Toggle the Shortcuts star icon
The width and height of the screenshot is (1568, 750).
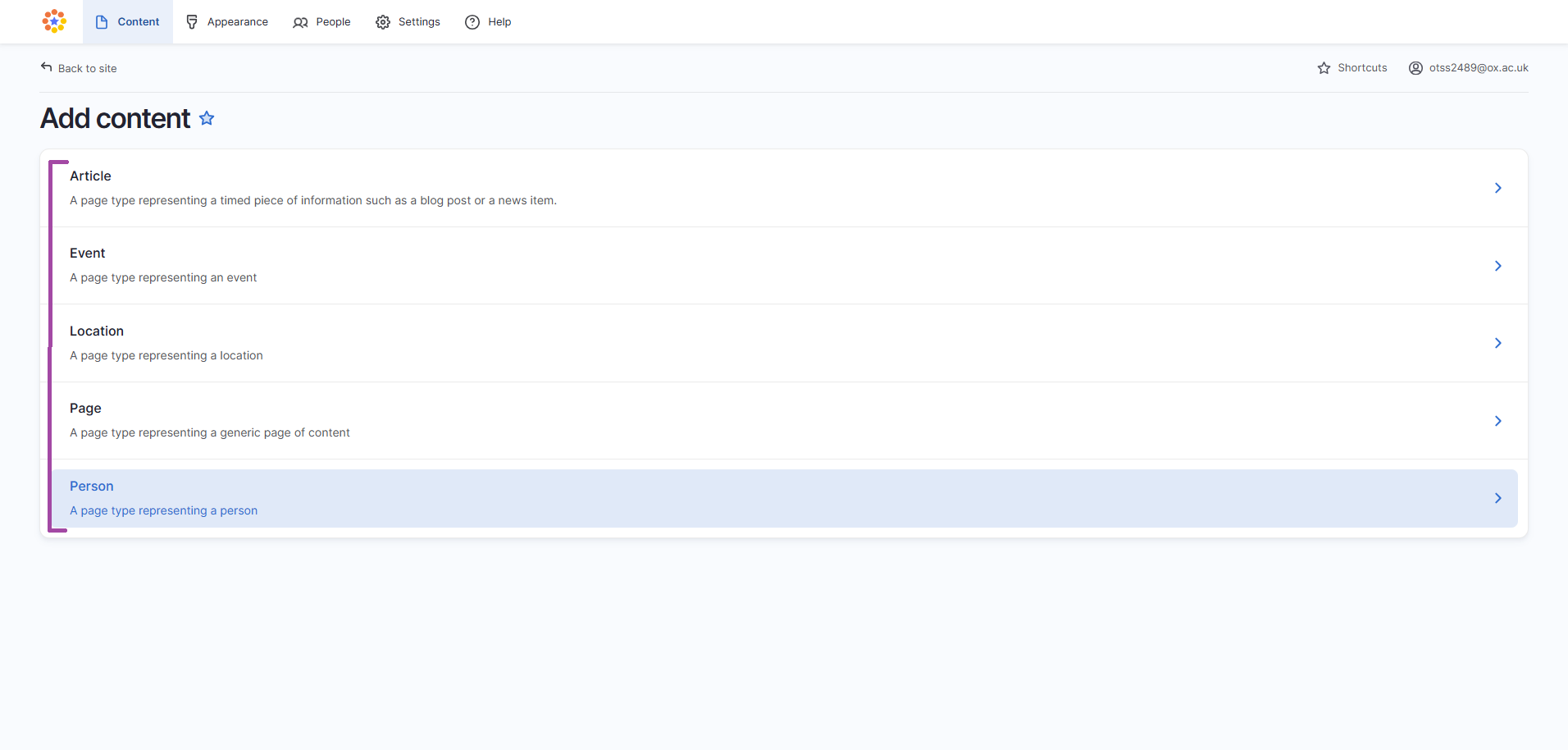1324,68
